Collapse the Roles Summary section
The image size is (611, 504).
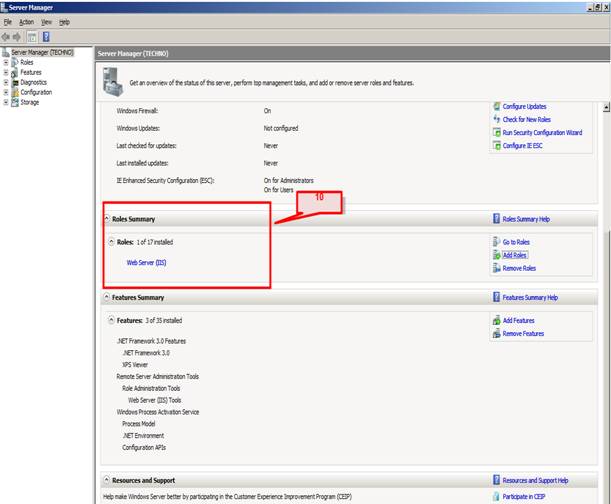click(x=106, y=218)
